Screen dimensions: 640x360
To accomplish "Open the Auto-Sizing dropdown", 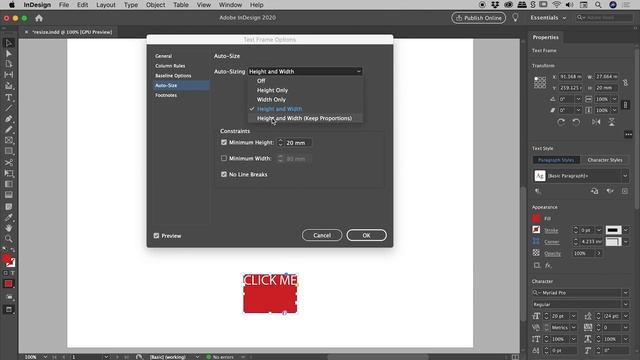I will (x=305, y=71).
